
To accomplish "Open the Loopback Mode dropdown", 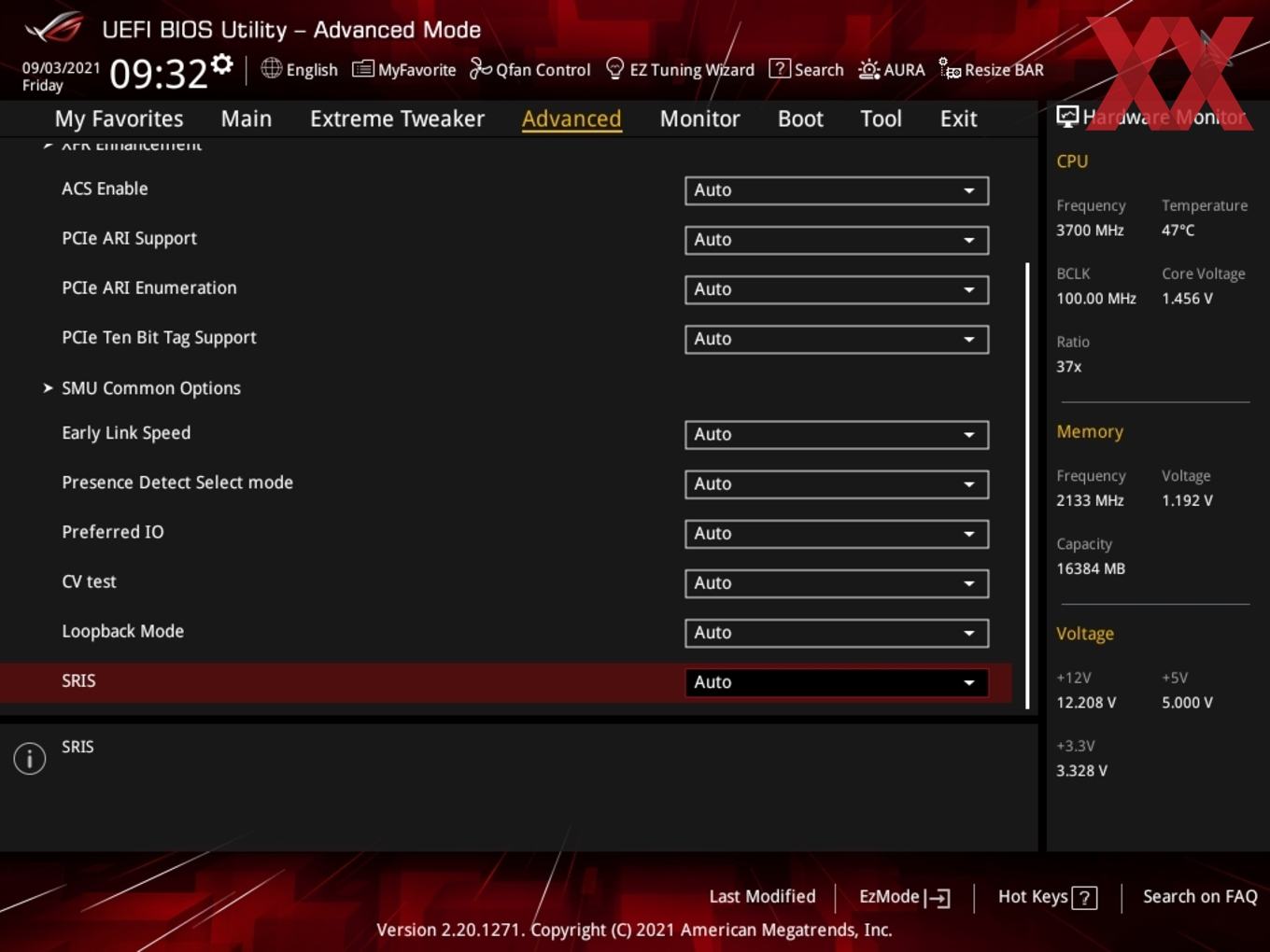I will point(837,632).
